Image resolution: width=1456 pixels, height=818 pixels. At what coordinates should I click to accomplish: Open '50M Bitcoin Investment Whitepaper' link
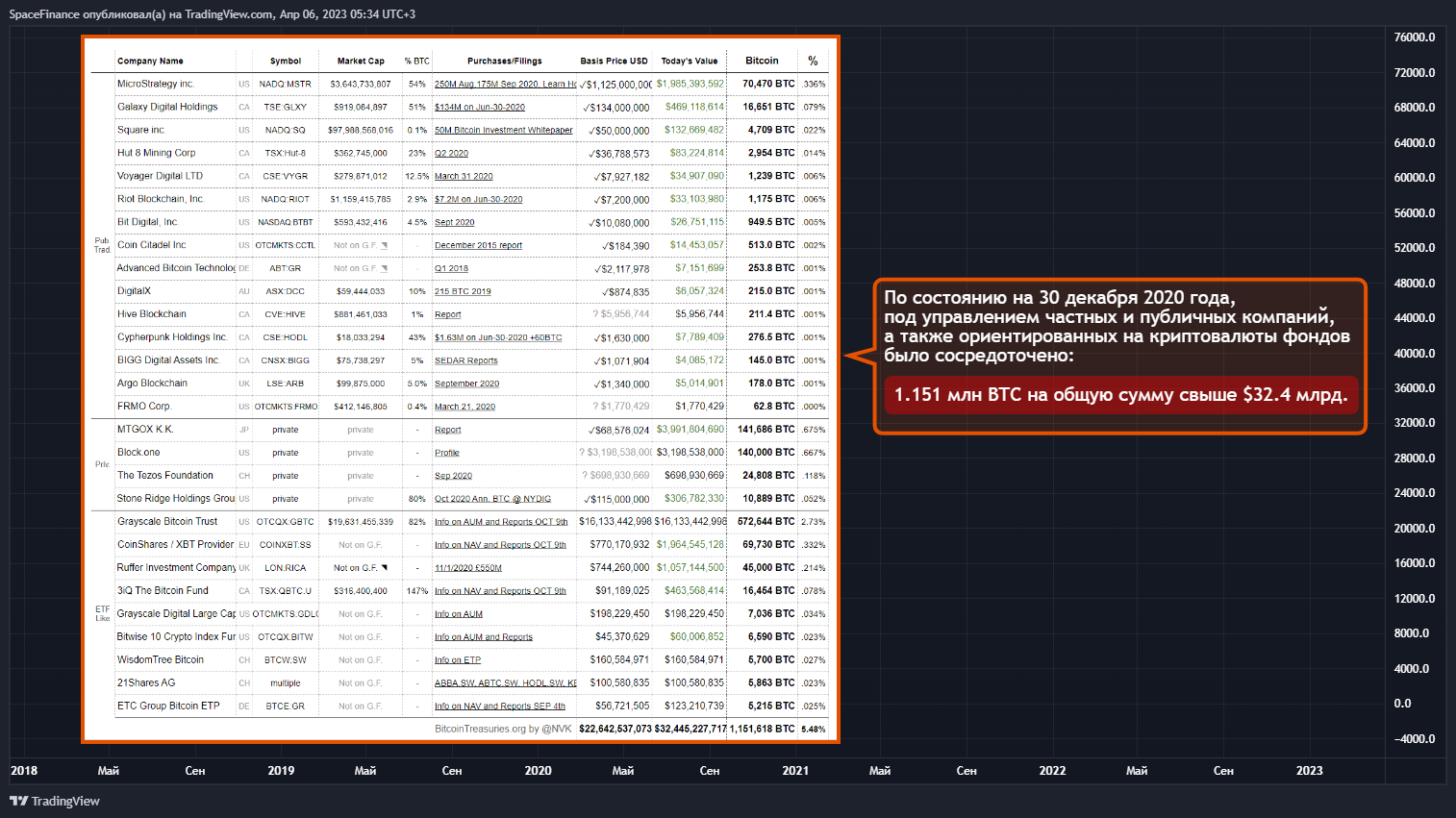(503, 131)
